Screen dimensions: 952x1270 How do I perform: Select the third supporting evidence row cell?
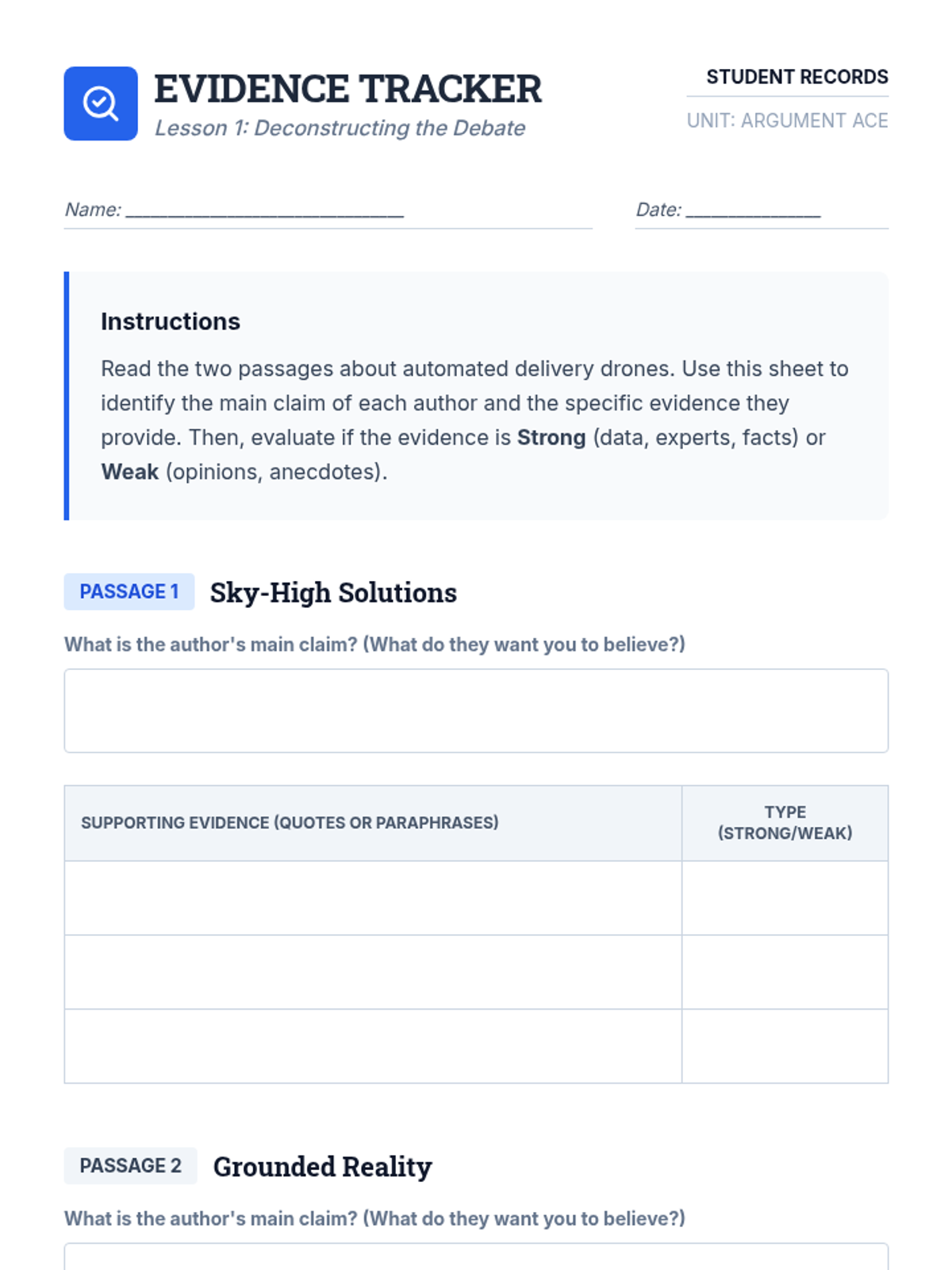coord(373,1045)
